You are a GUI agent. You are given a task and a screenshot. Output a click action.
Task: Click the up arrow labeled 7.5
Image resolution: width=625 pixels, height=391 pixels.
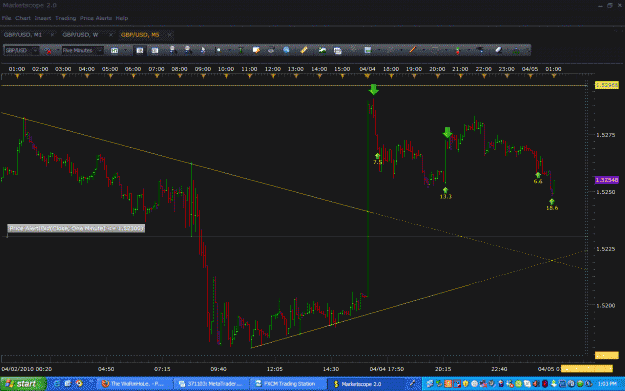click(377, 156)
